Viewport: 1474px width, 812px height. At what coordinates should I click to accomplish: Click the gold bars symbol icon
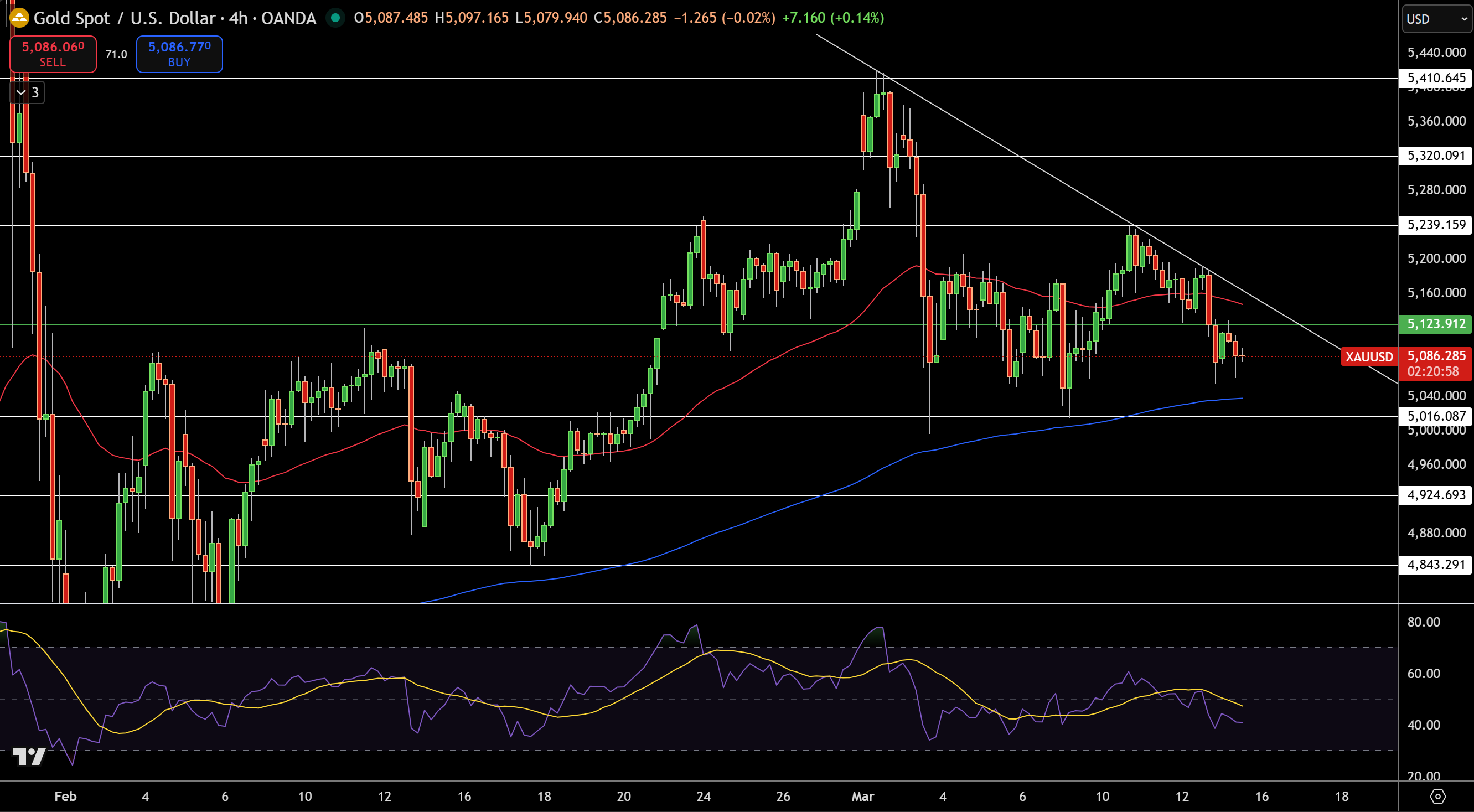[x=19, y=18]
